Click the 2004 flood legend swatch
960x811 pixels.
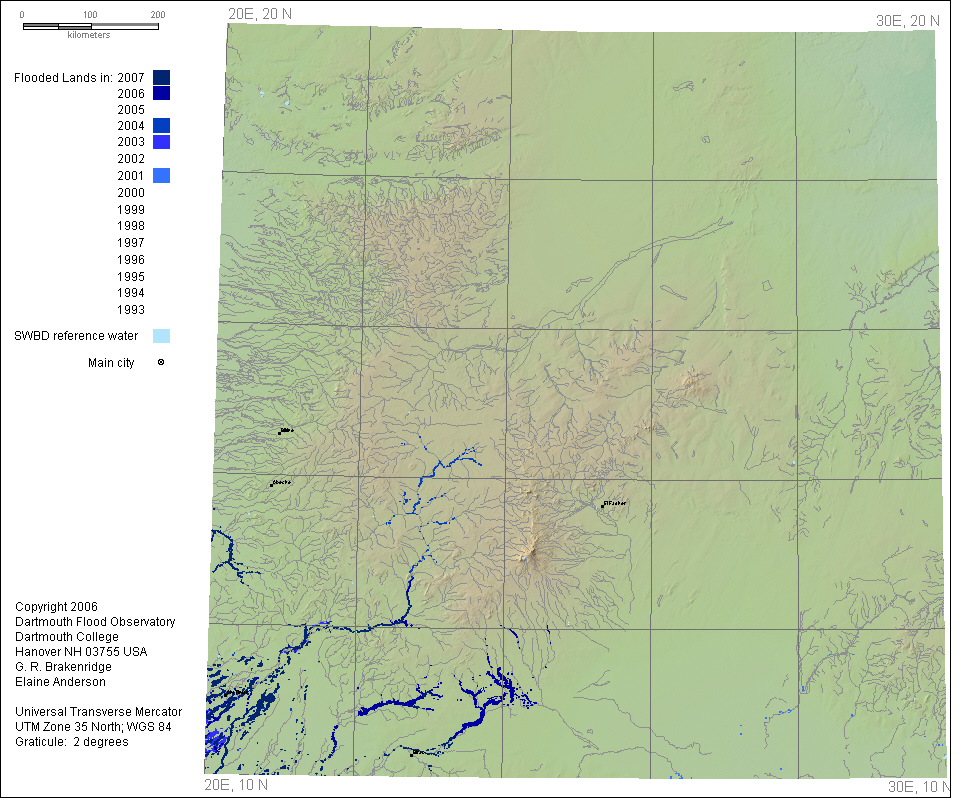(x=161, y=126)
